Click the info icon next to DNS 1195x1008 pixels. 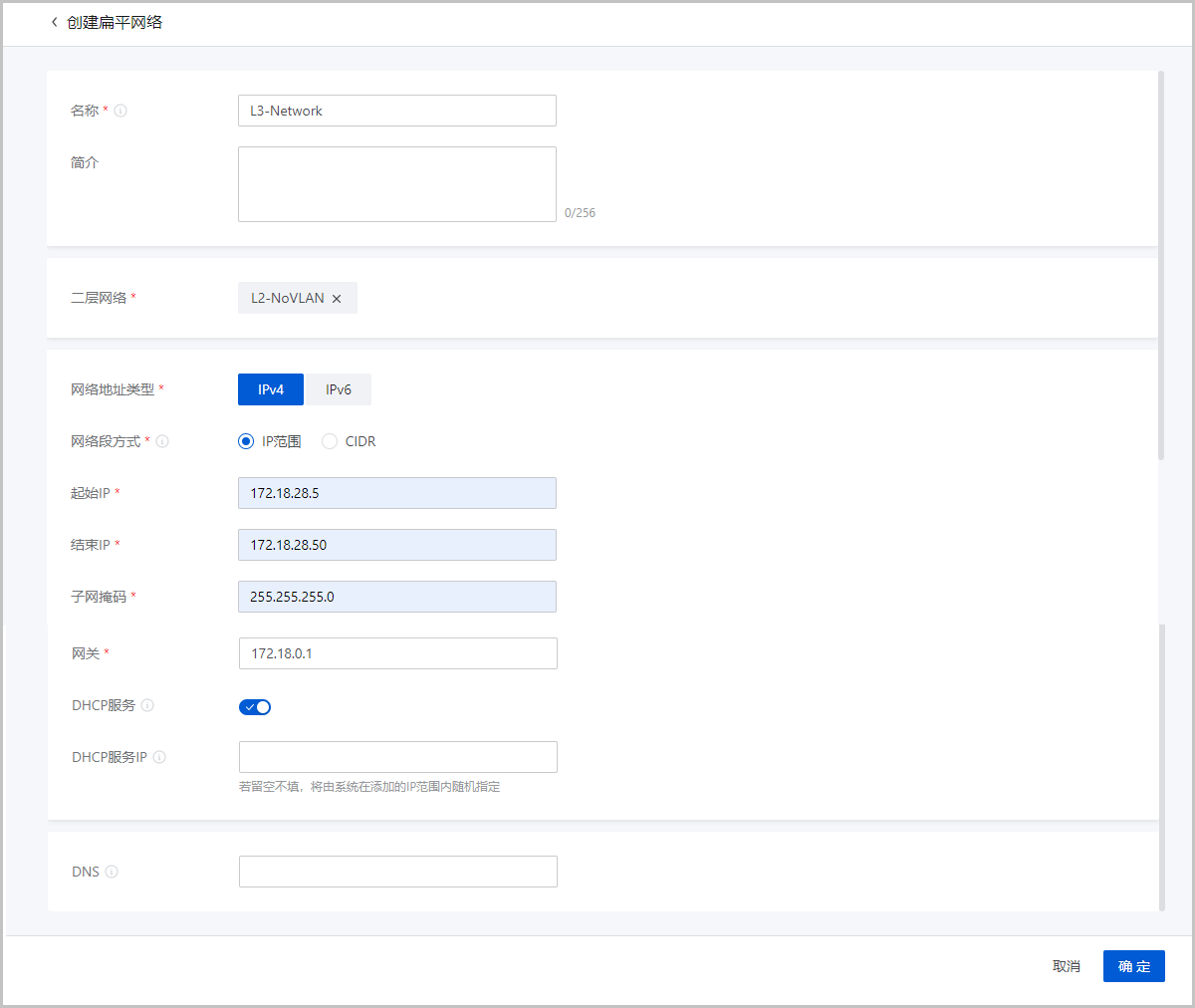coord(112,872)
